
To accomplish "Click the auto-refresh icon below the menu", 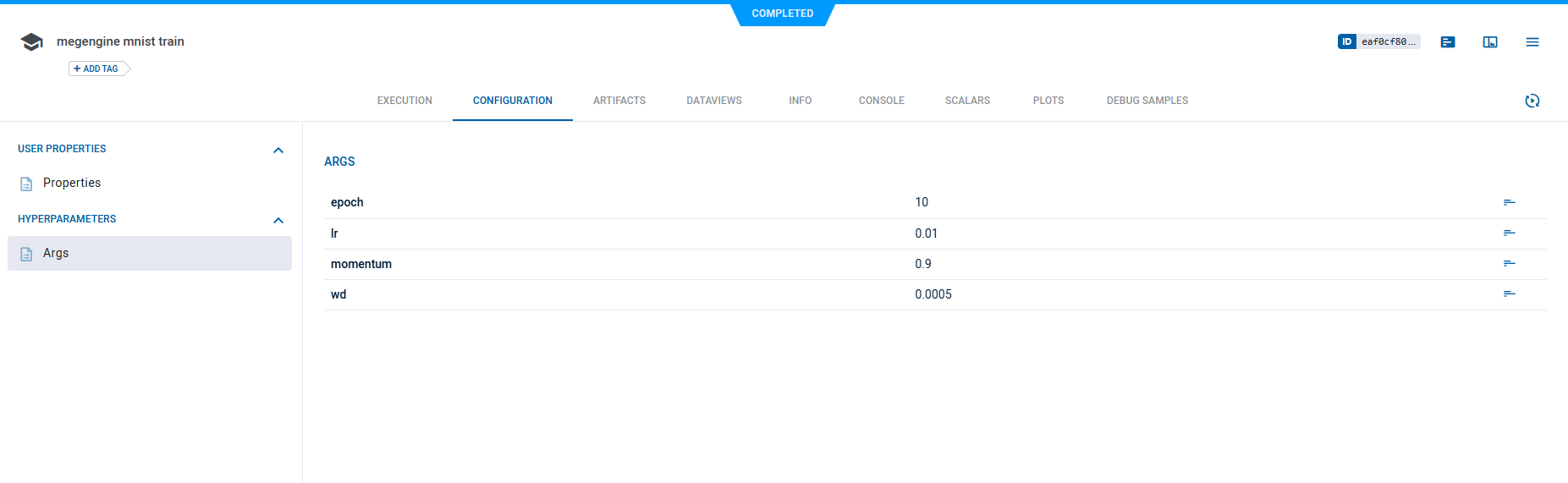I will [1532, 101].
